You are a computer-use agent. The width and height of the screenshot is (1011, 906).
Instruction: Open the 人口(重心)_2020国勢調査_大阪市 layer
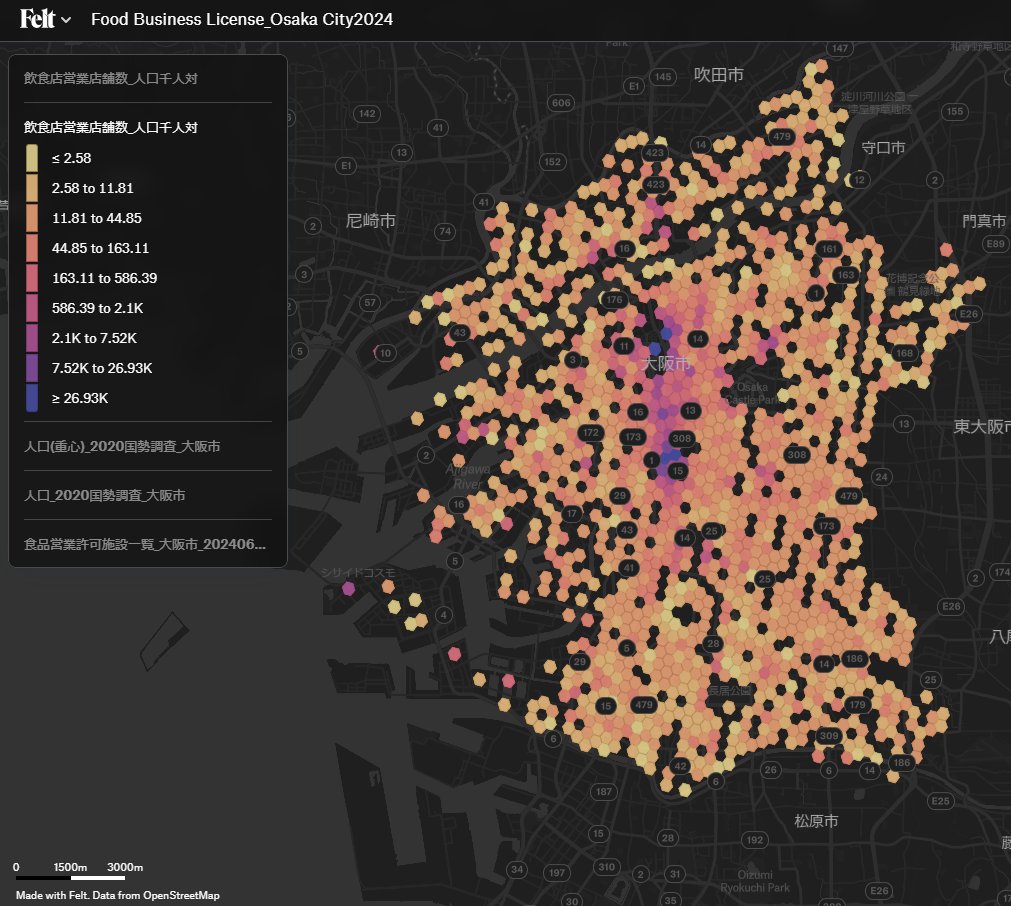click(x=123, y=446)
